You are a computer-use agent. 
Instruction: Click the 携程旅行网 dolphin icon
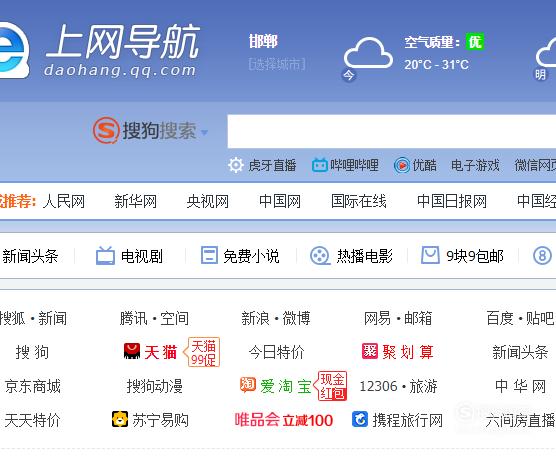click(x=360, y=419)
